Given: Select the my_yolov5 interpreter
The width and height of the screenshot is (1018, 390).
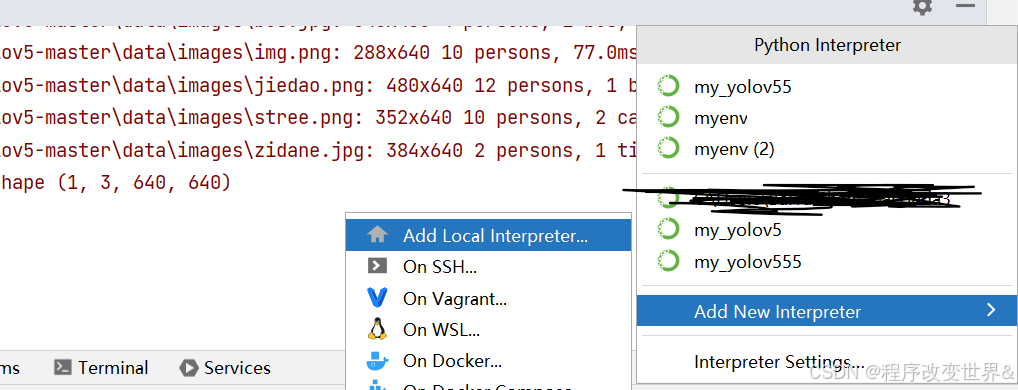Looking at the screenshot, I should point(827,230).
